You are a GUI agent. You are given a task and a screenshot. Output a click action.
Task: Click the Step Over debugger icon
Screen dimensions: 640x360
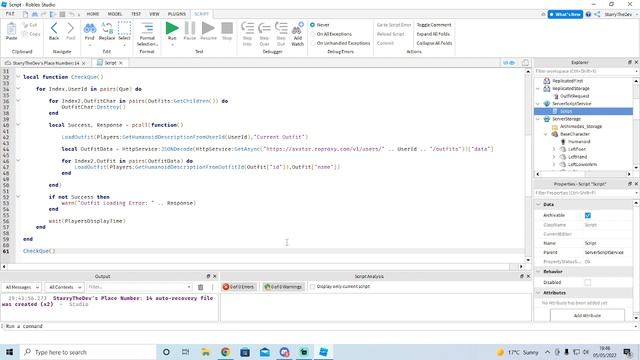pyautogui.click(x=264, y=28)
